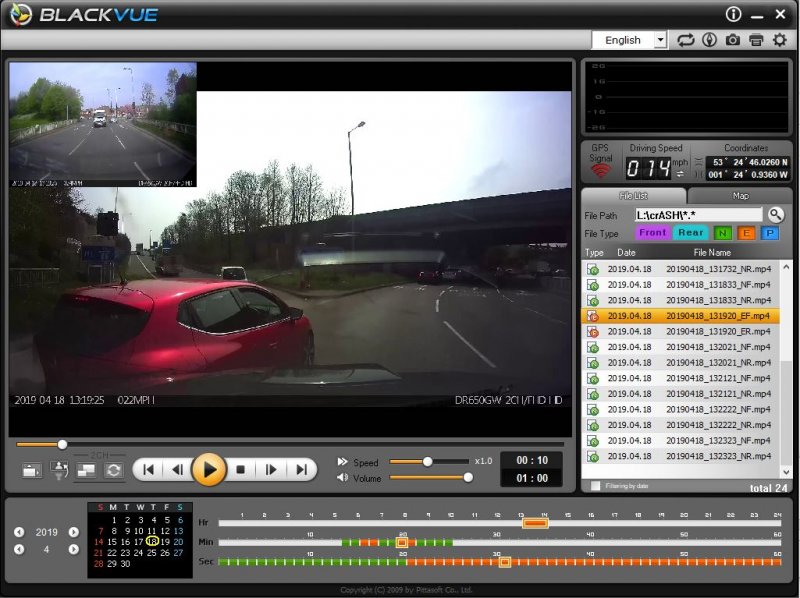Toggle the Front file type filter
Viewport: 800px width, 598px height.
(652, 233)
